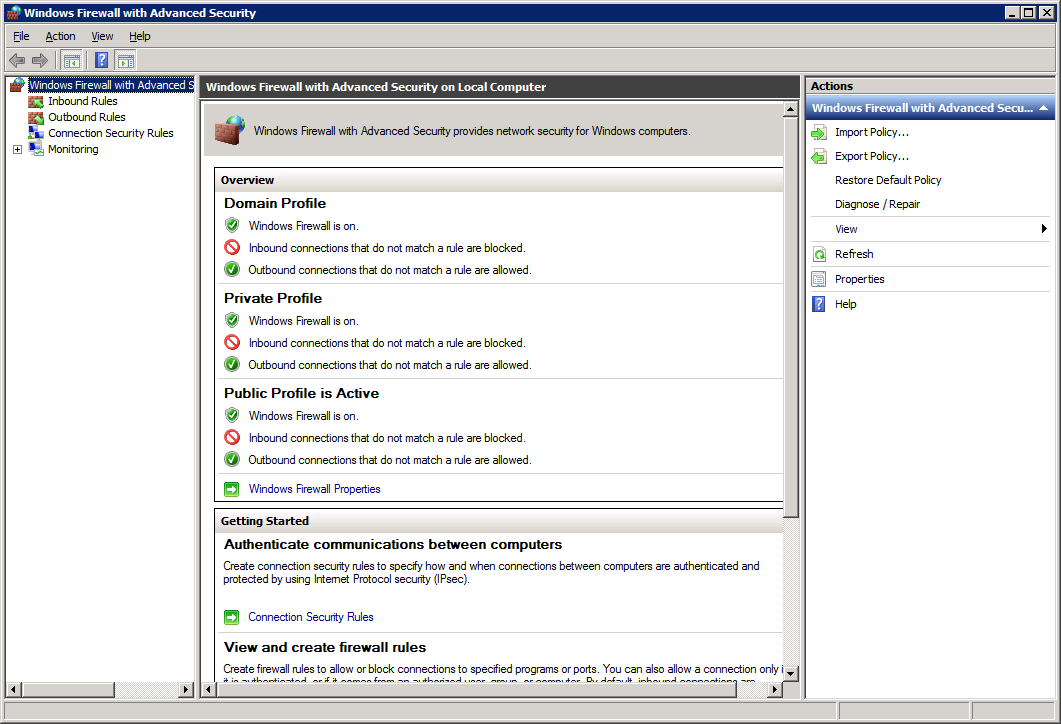Click the root firewall node icon in tree

(18, 85)
